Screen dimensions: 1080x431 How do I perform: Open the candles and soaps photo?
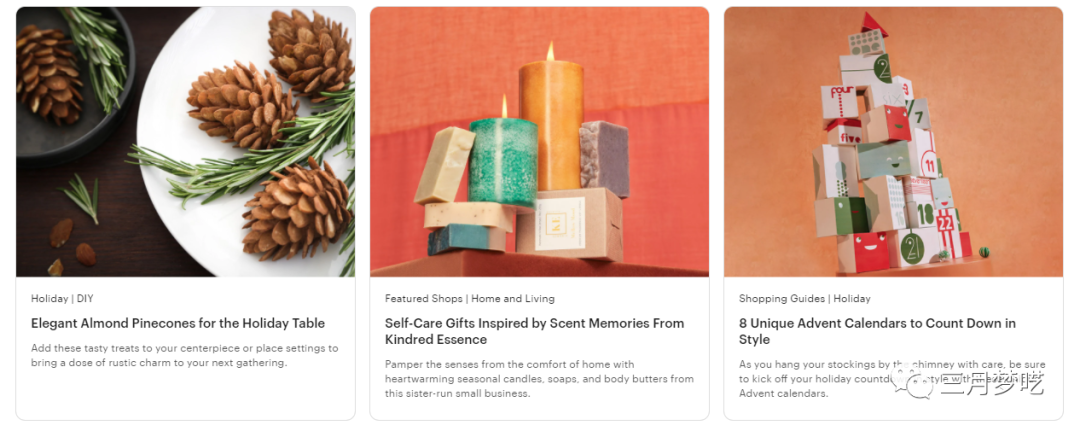(x=539, y=142)
